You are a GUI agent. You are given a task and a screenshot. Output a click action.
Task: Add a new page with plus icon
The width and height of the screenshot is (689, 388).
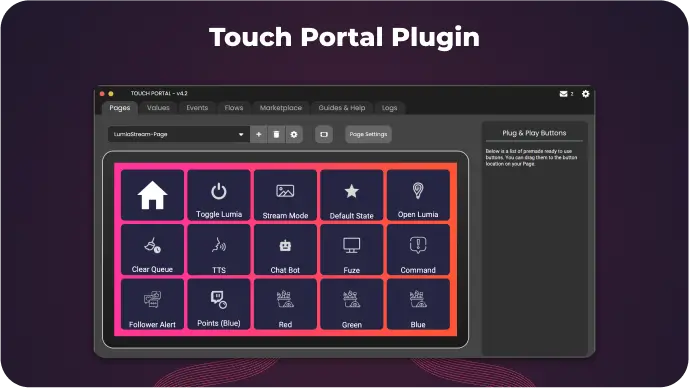259,134
